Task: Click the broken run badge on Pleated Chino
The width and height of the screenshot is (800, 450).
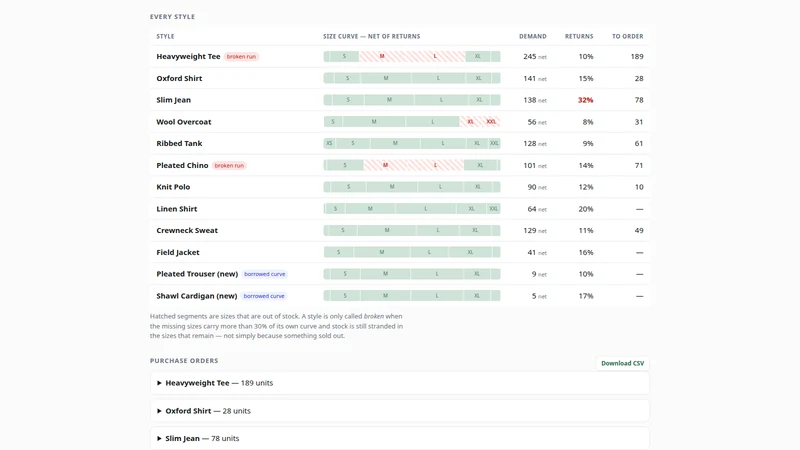Action: pos(229,165)
